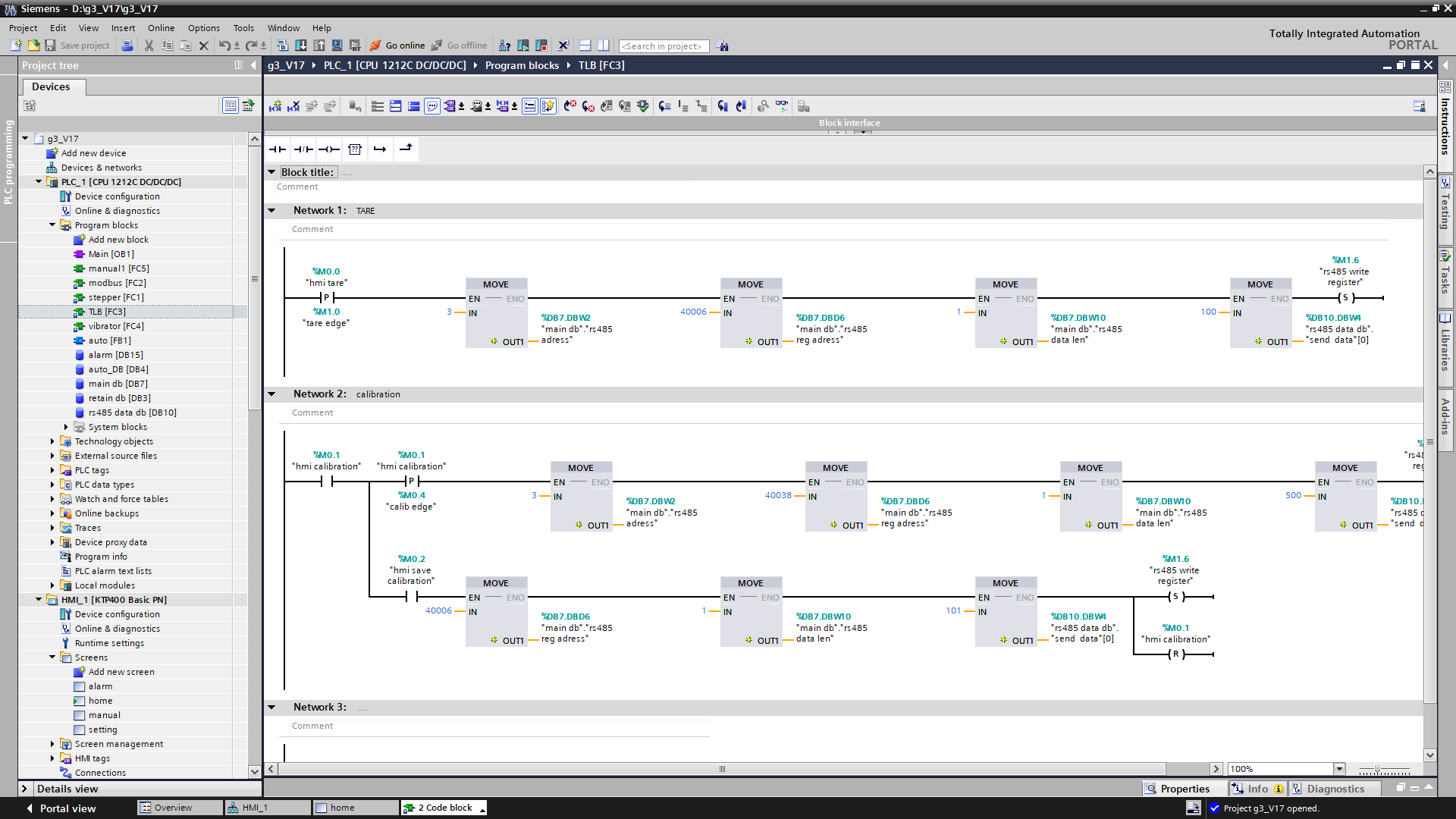Viewport: 1456px width, 819px height.
Task: Click the Stop CPU icon
Action: 541,45
